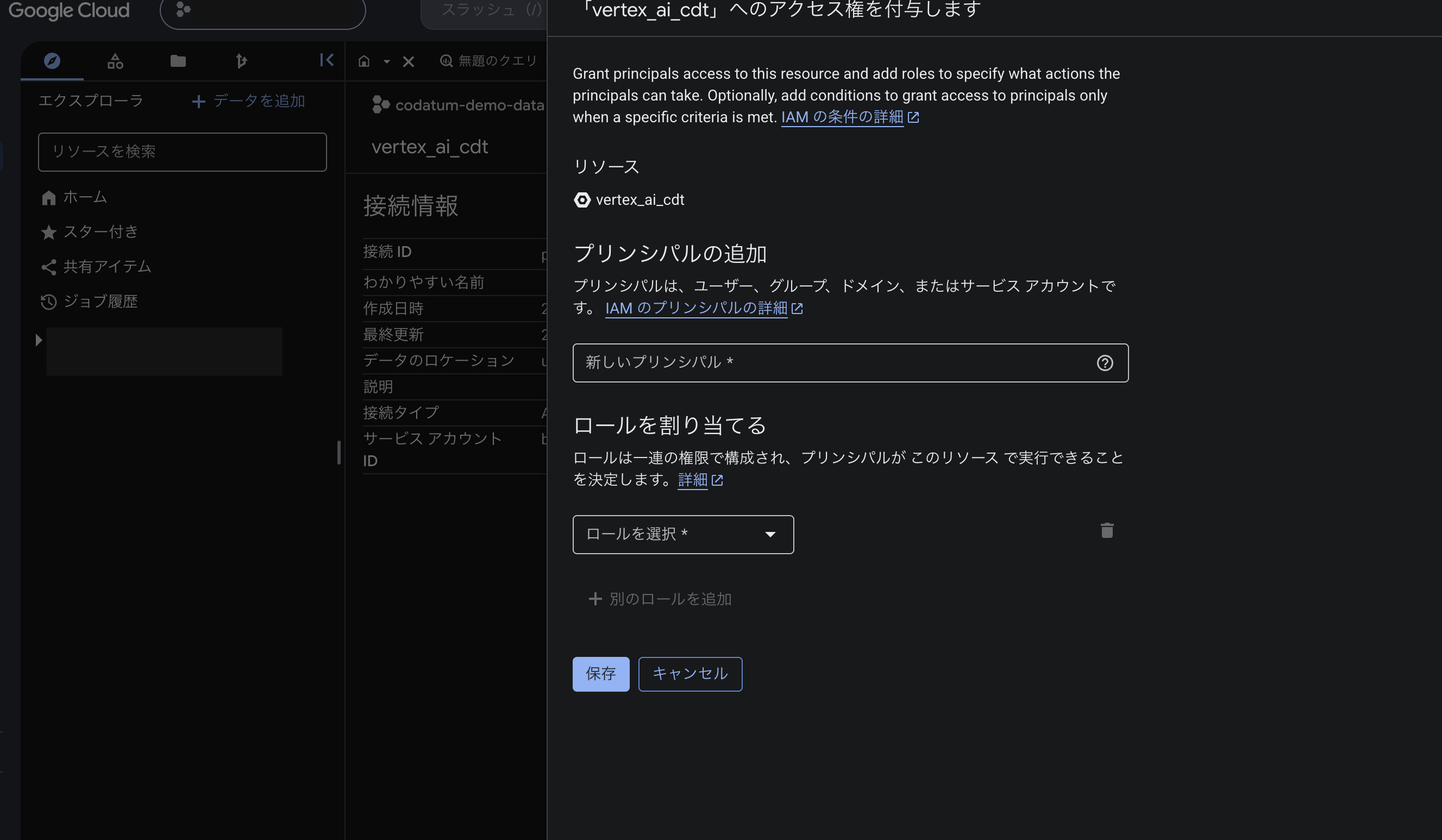
Task: Focus the 新しいプリンシパル input field
Action: (x=850, y=363)
